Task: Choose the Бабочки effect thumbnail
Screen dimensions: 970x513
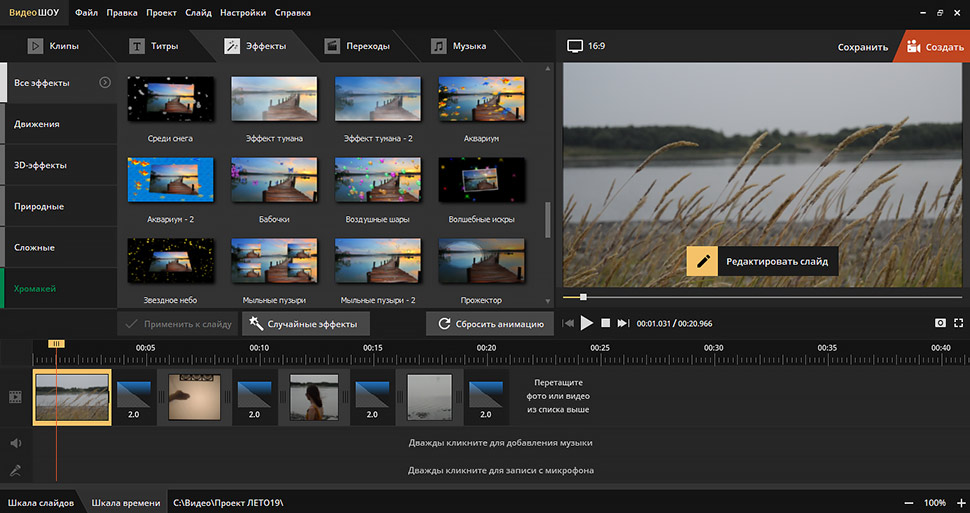Action: tap(274, 179)
